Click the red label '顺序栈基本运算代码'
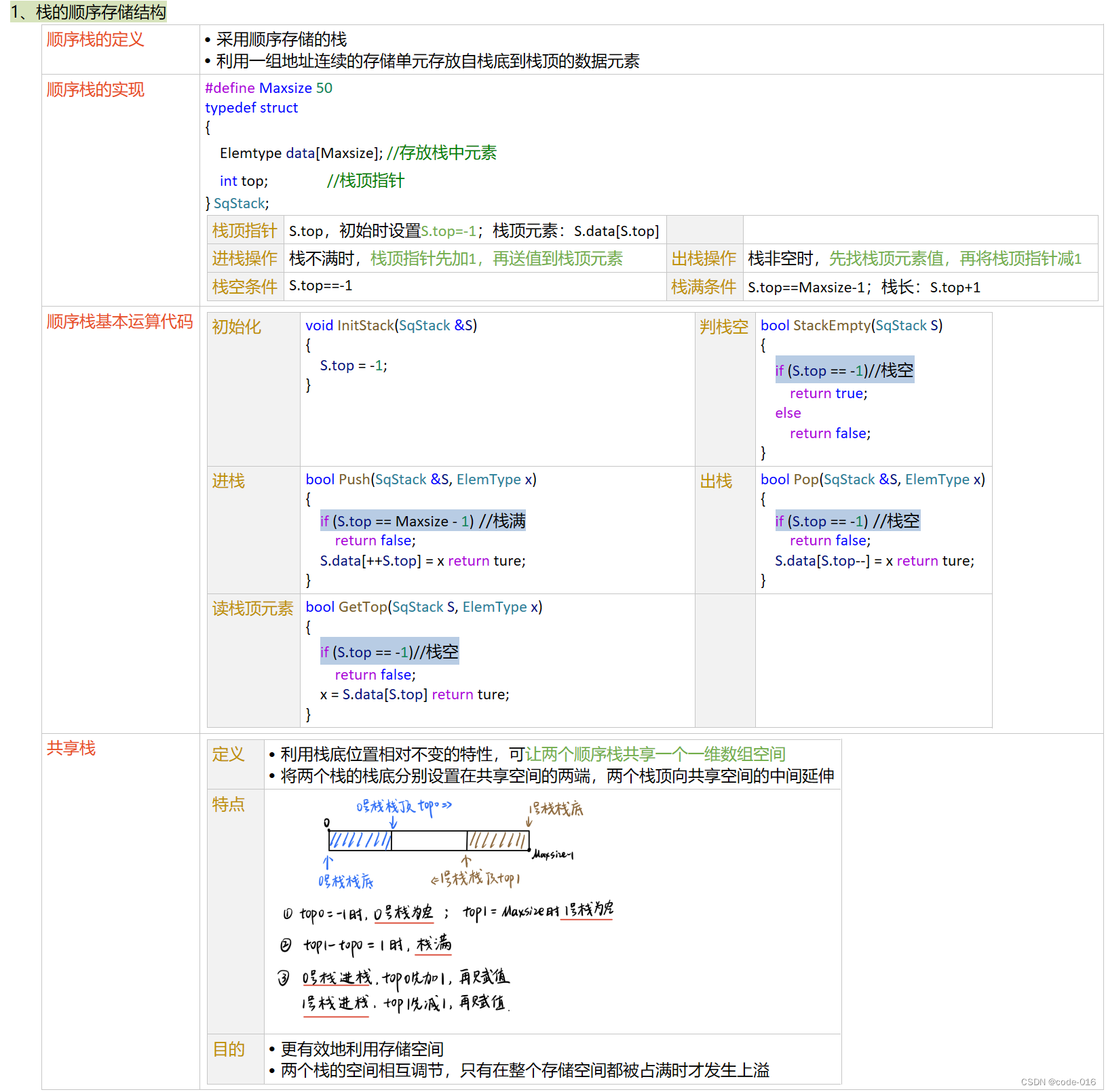Screen dimensions: 1106x1092 [x=120, y=321]
